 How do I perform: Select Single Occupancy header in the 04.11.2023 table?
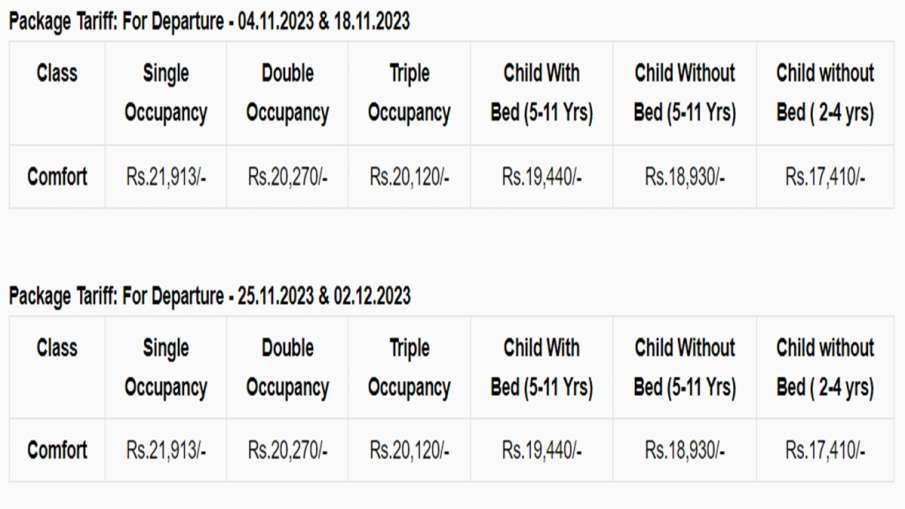165,93
